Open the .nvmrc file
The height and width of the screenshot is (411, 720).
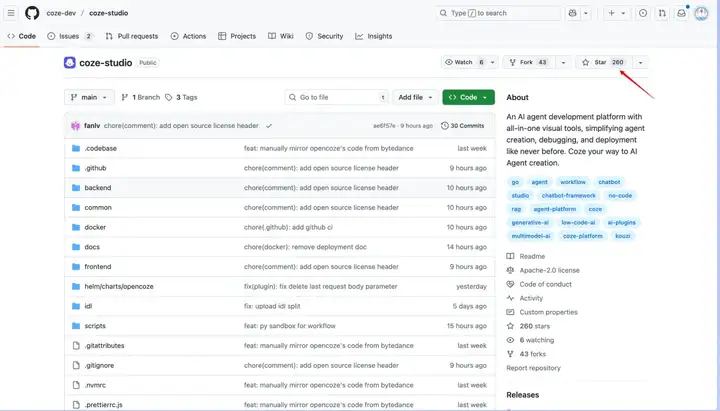(95, 385)
